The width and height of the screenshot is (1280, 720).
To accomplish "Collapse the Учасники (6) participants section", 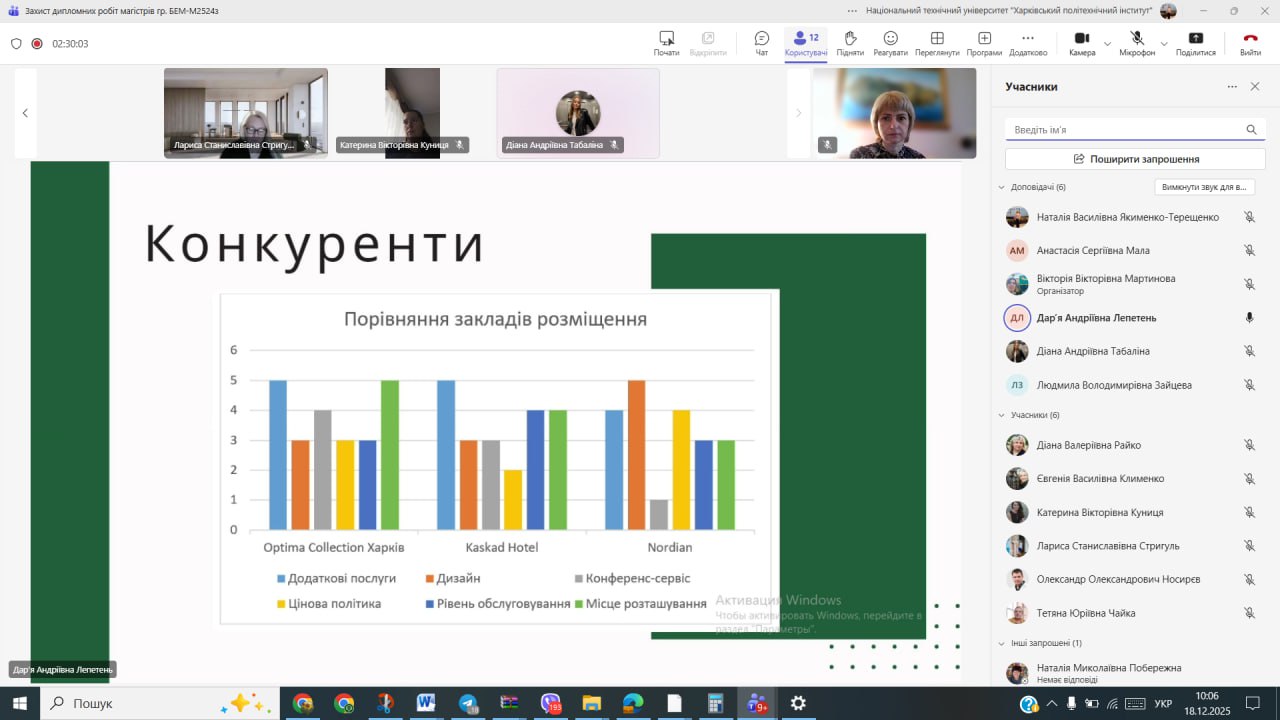I will click(1002, 415).
